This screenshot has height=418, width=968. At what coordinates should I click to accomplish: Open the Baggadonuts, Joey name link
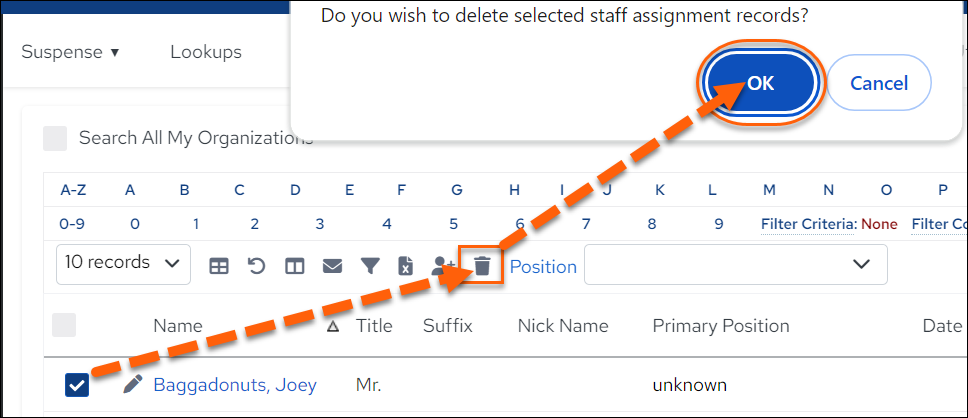click(235, 385)
